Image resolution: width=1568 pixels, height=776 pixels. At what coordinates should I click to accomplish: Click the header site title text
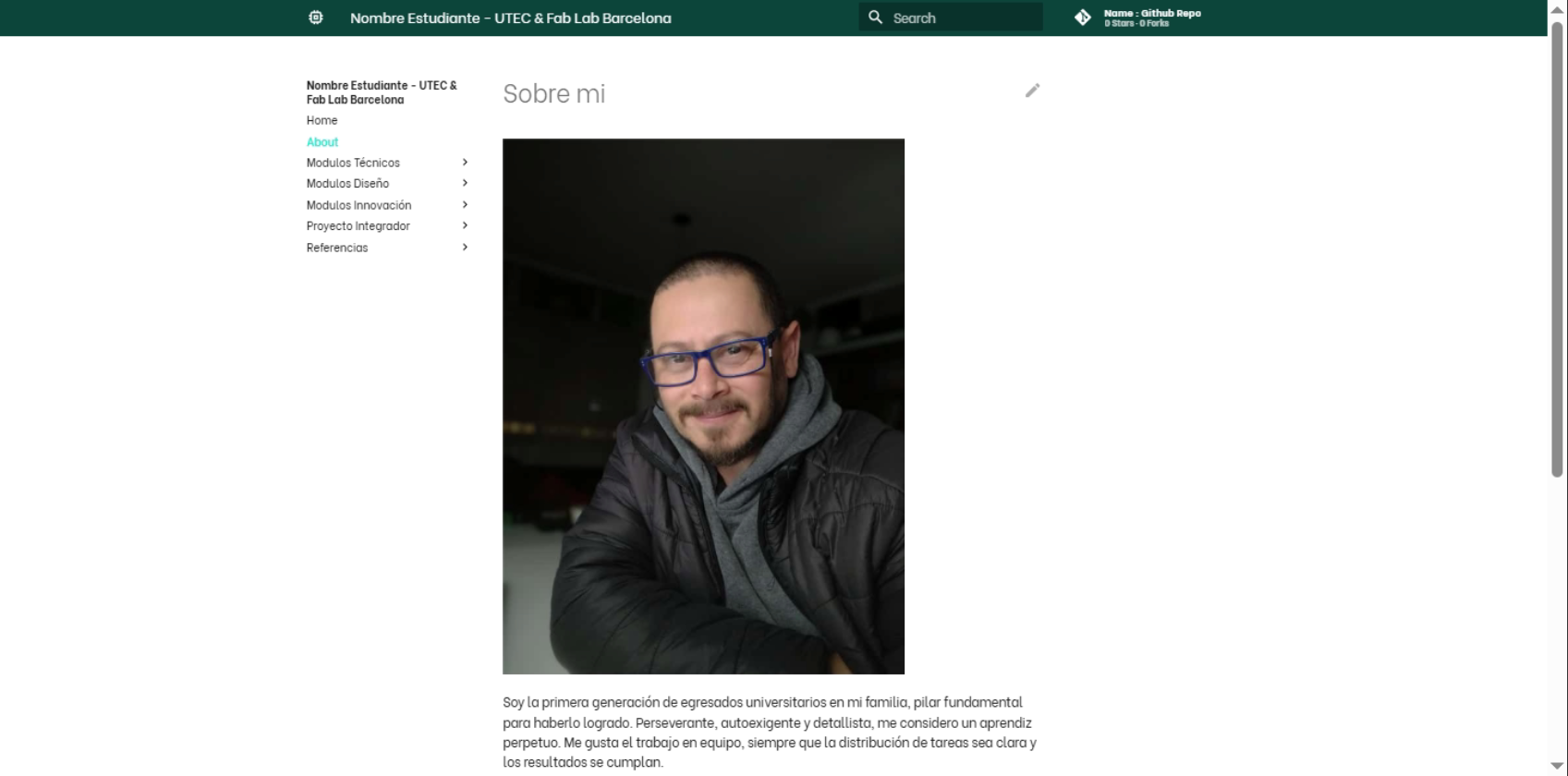click(x=510, y=18)
